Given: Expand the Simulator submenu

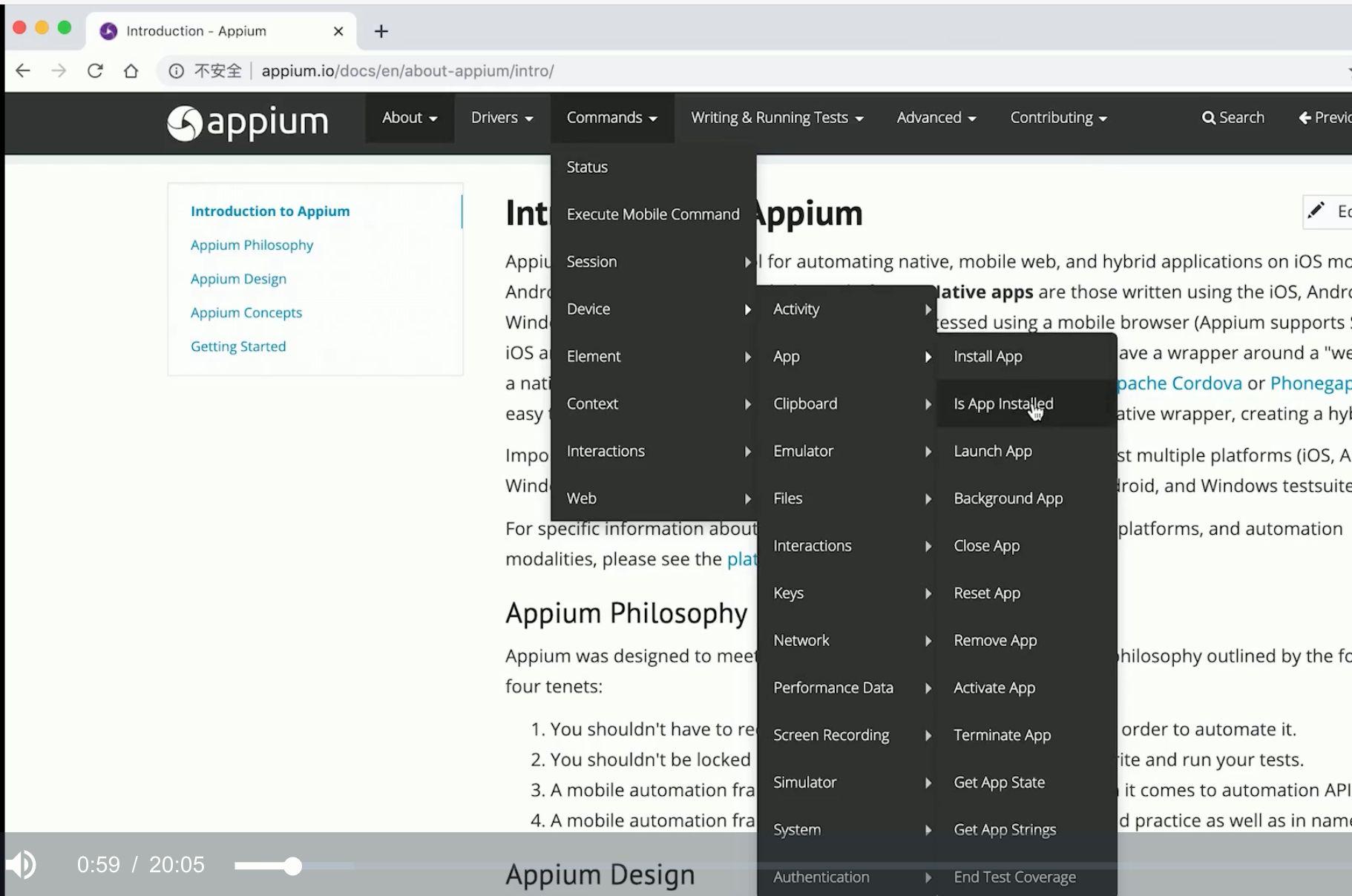Looking at the screenshot, I should [847, 783].
